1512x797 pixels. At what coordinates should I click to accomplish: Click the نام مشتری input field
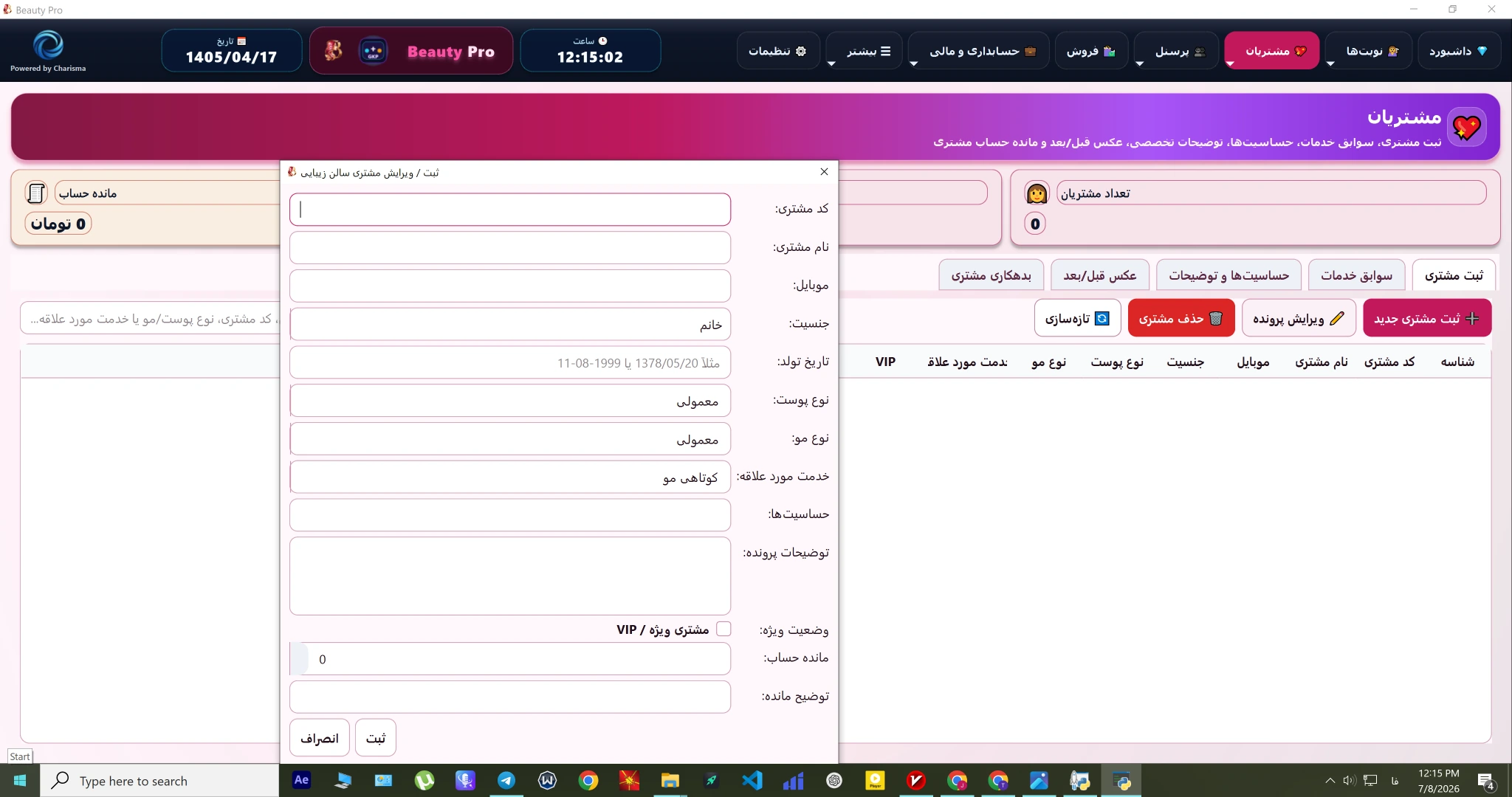click(x=510, y=248)
